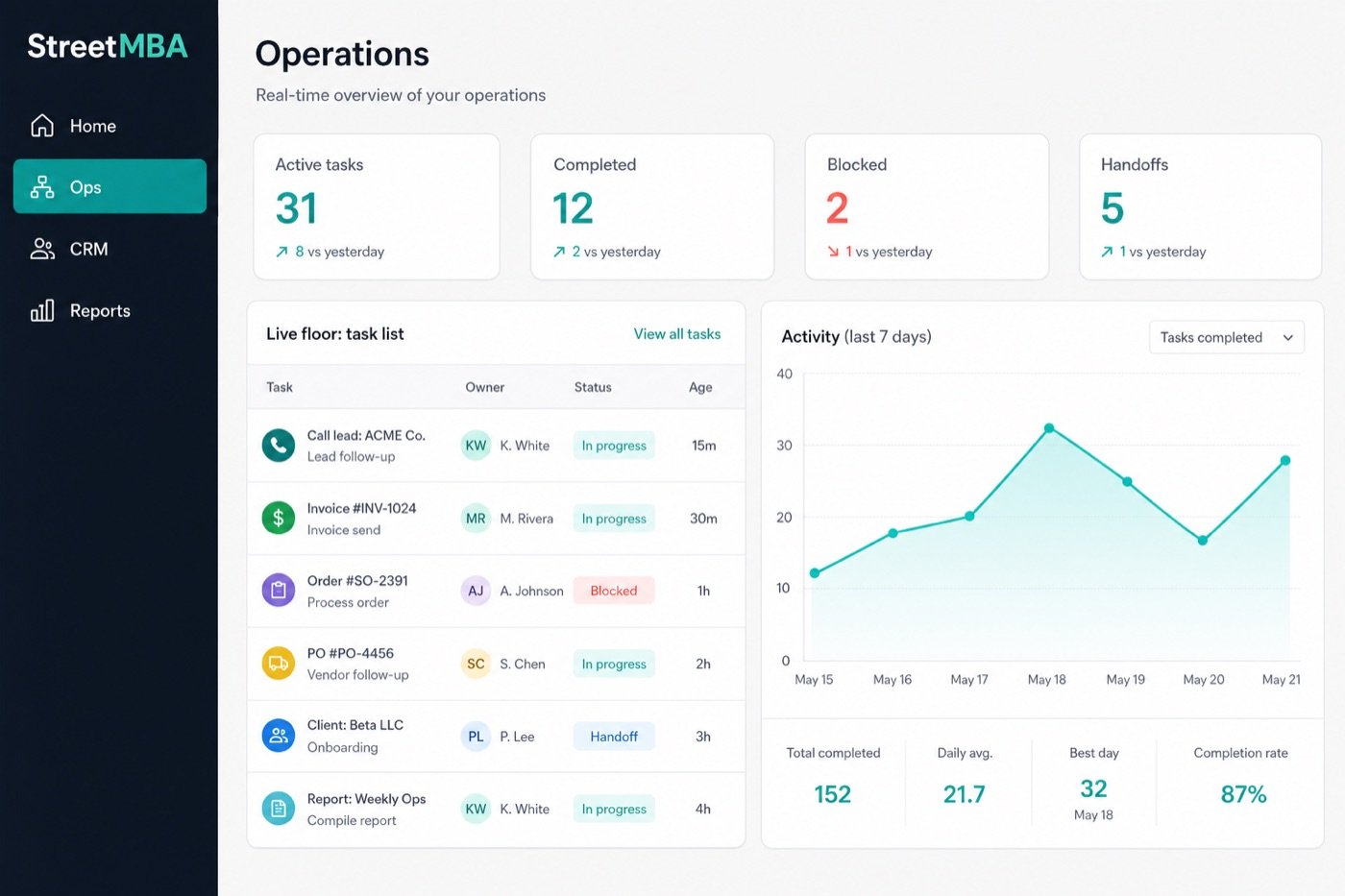Image resolution: width=1345 pixels, height=896 pixels.
Task: Click PL avatar for P. Lee
Action: pos(476,737)
